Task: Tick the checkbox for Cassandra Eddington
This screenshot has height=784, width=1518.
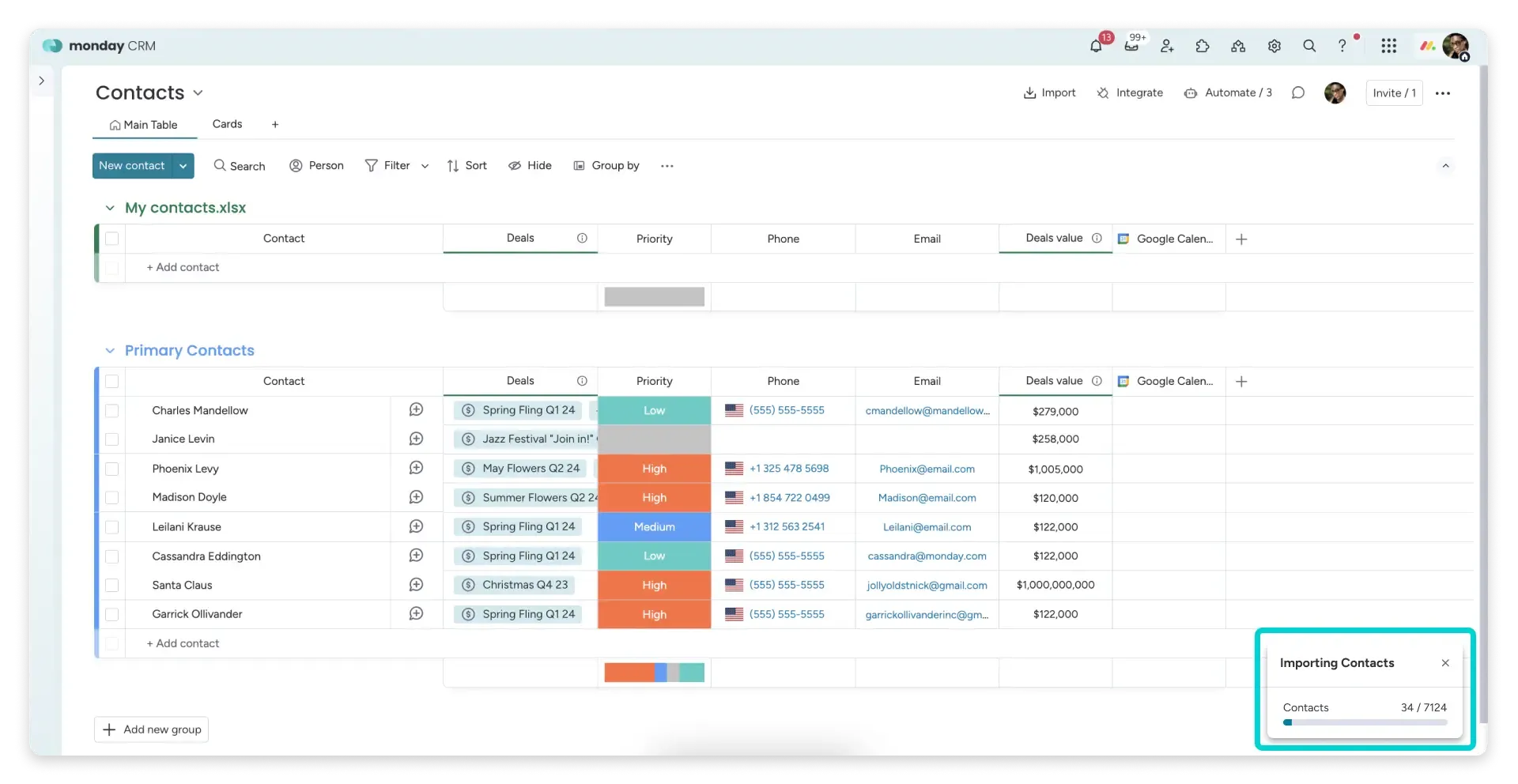Action: pos(112,556)
